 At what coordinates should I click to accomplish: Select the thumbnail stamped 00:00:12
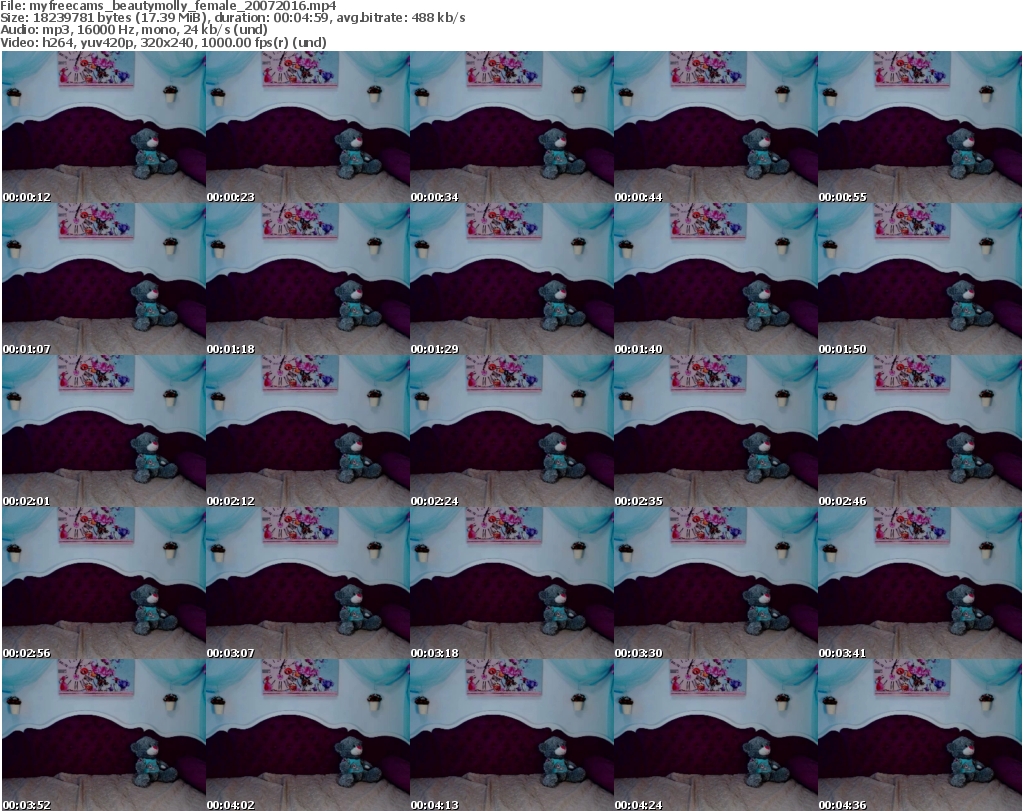(104, 127)
